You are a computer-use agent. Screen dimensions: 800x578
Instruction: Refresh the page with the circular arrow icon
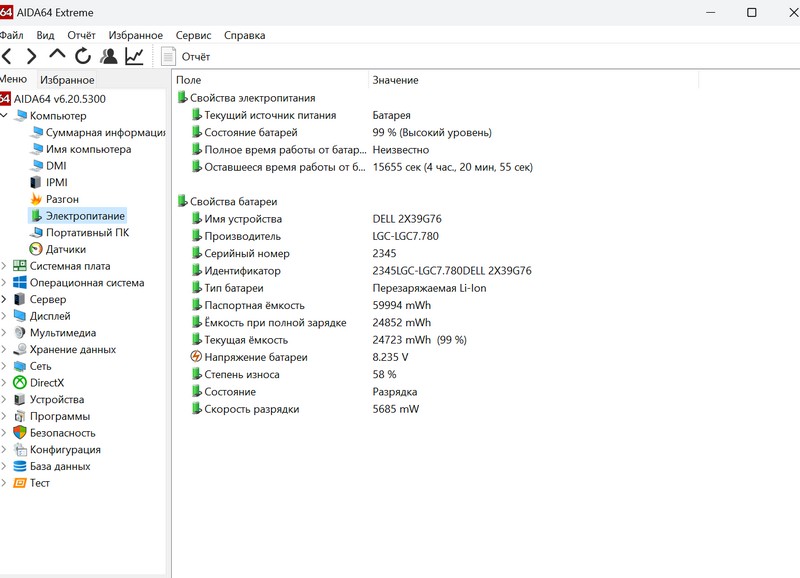(x=83, y=57)
